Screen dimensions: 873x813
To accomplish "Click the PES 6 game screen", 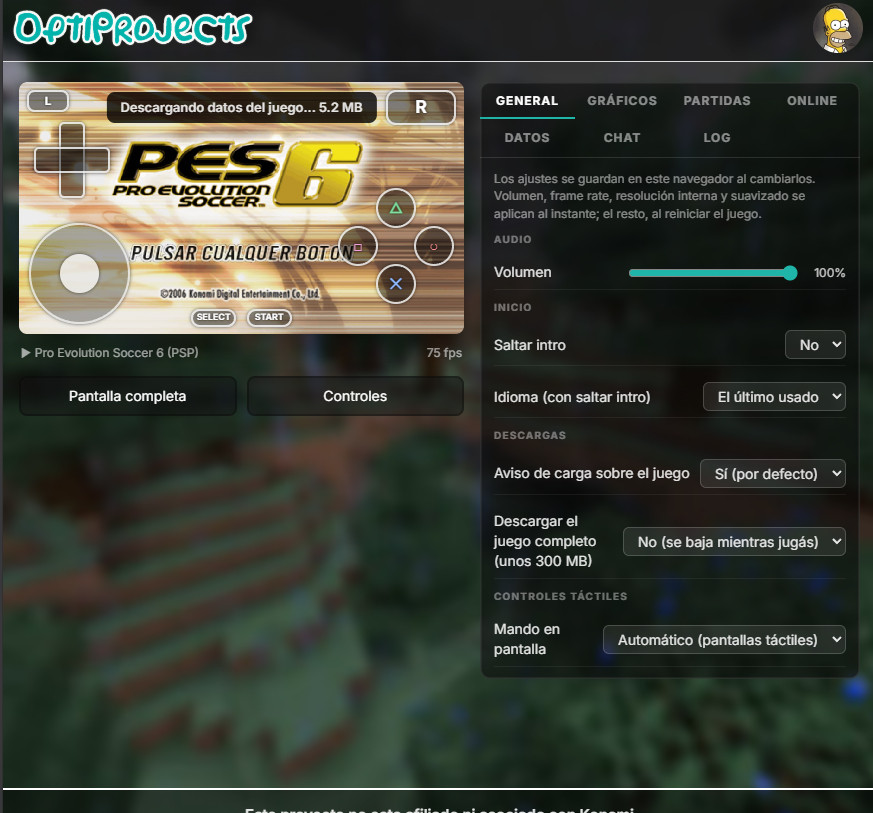I will [241, 208].
